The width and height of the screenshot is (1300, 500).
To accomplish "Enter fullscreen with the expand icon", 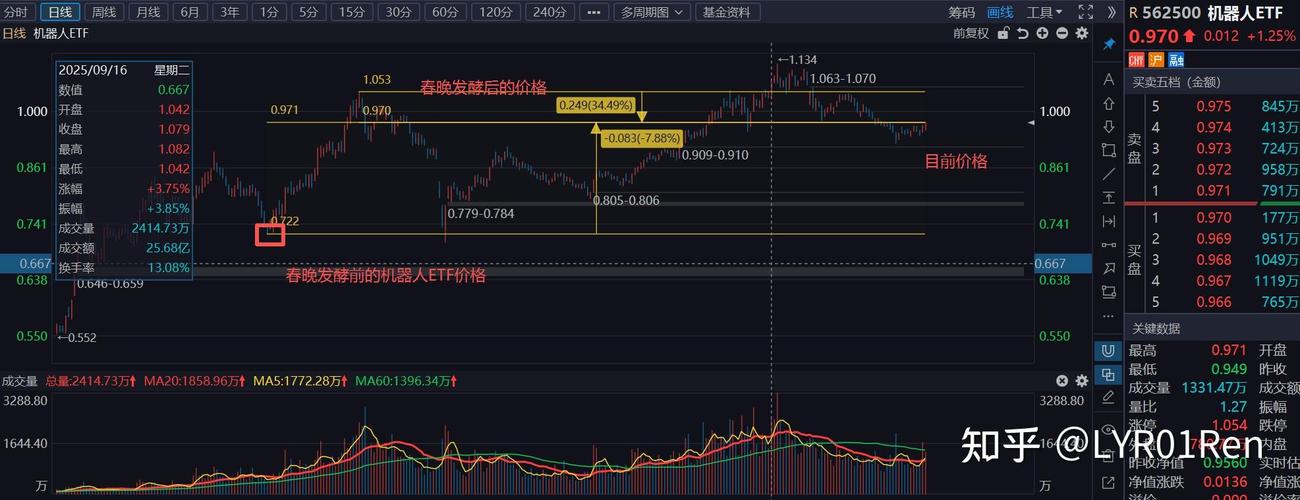I will pos(1085,12).
